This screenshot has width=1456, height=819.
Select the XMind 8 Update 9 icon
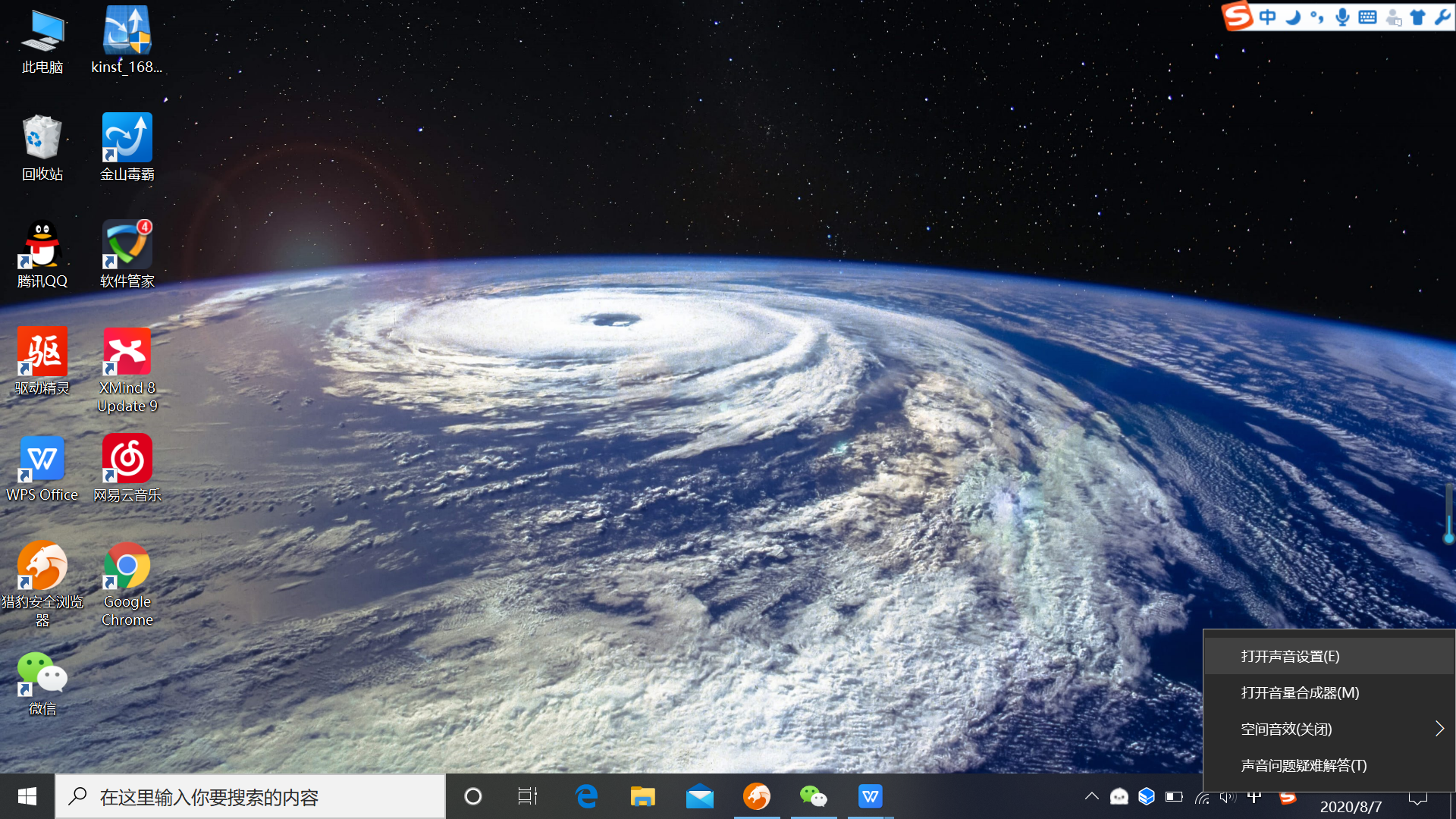point(127,370)
